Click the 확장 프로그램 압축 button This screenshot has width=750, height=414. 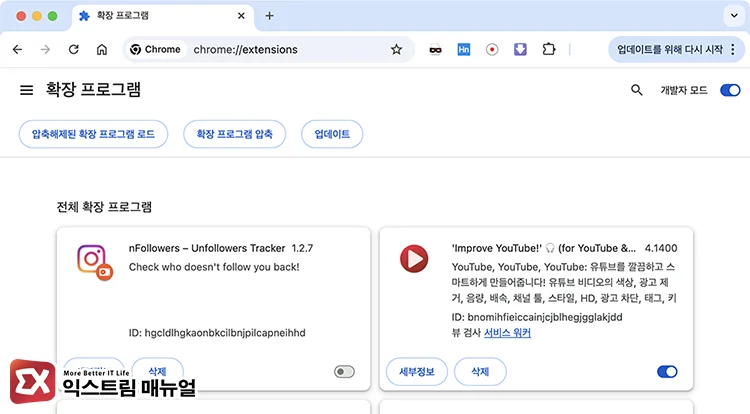pyautogui.click(x=234, y=134)
